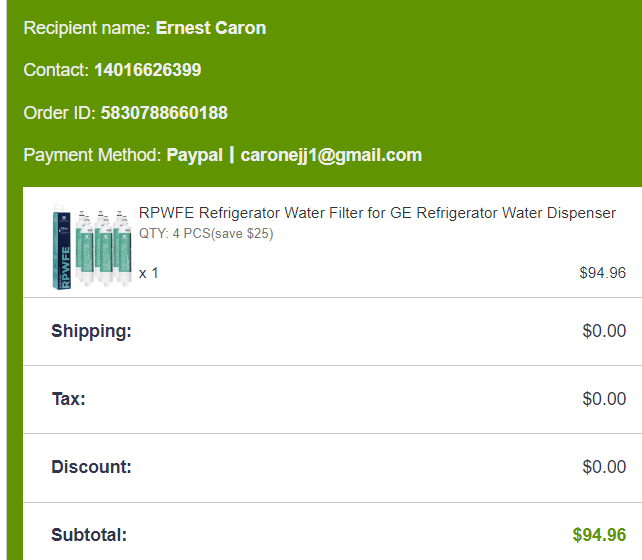Viewport: 642px width, 560px height.
Task: Open the RPWFE Refrigerator Water Filter title
Action: click(377, 213)
